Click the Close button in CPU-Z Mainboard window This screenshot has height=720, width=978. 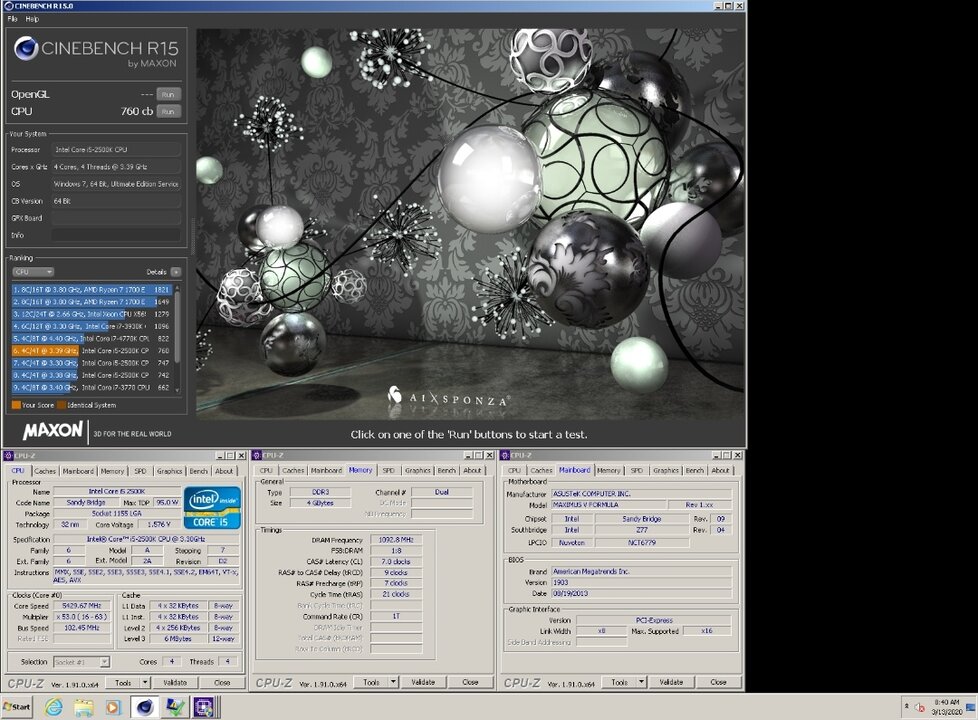(x=719, y=682)
